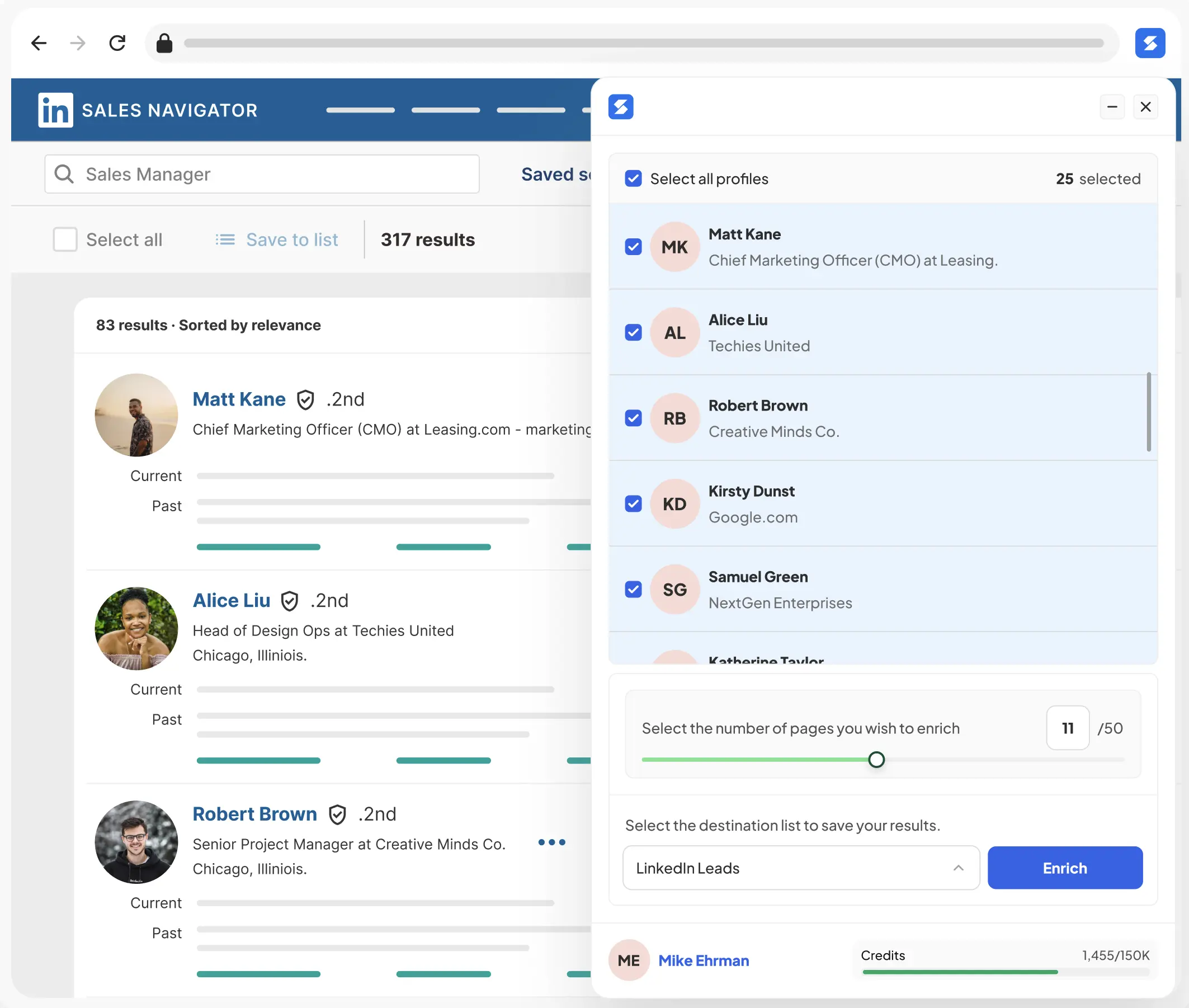Click the browser back navigation arrow
1189x1008 pixels.
pyautogui.click(x=39, y=43)
